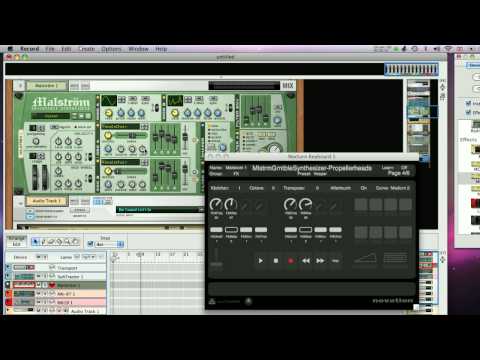Click Stop in the Novation Automap window
The image size is (480, 360).
point(276,261)
